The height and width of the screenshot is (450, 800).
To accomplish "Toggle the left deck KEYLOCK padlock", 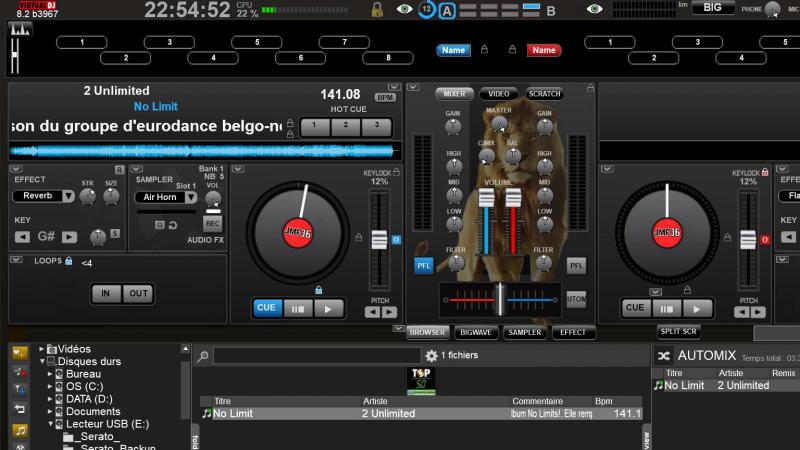I will click(396, 172).
